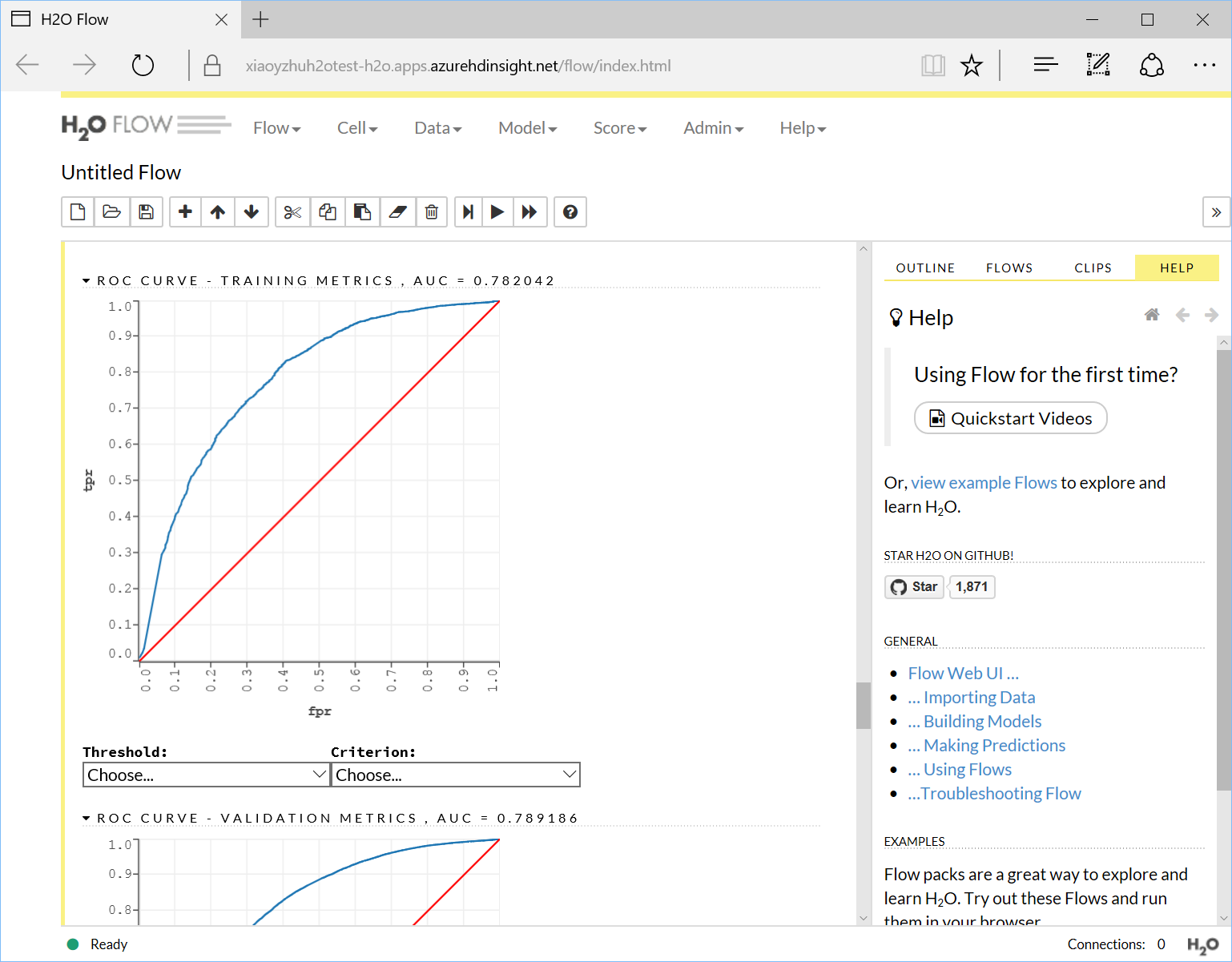This screenshot has height=962, width=1232.
Task: Click the H2O Flow logo
Action: pyautogui.click(x=146, y=127)
